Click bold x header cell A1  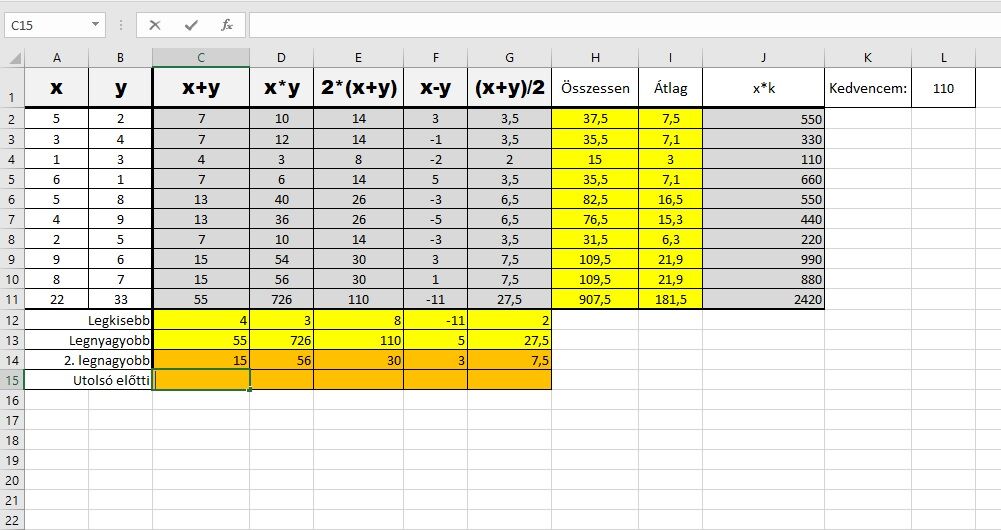(x=56, y=88)
